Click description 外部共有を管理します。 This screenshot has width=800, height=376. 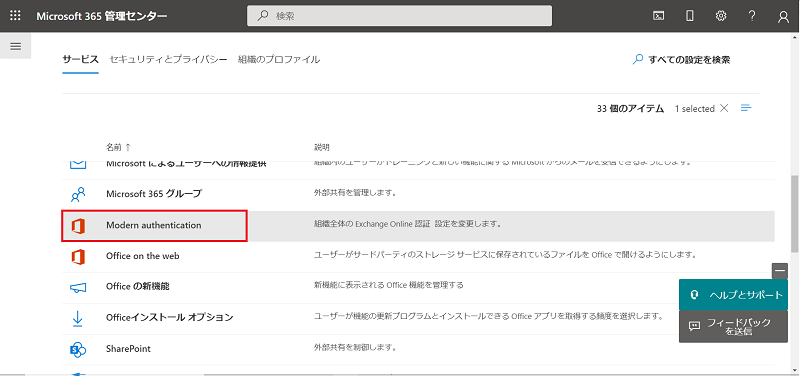[x=355, y=194]
